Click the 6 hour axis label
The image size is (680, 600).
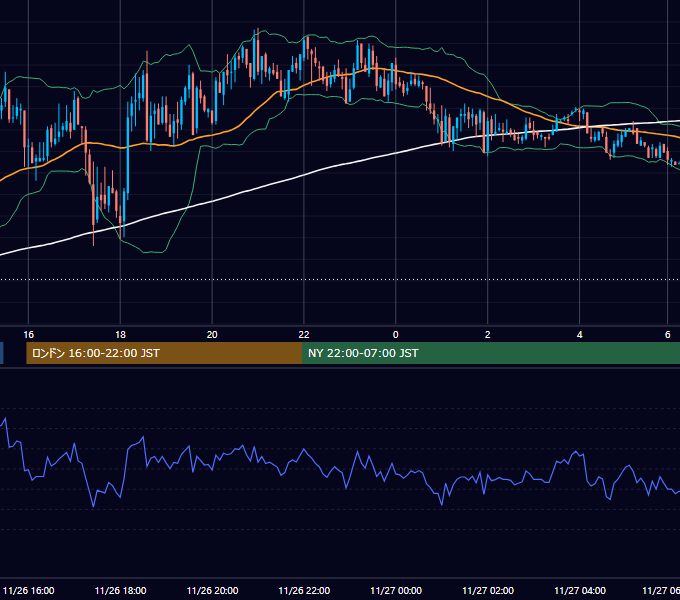[x=667, y=335]
